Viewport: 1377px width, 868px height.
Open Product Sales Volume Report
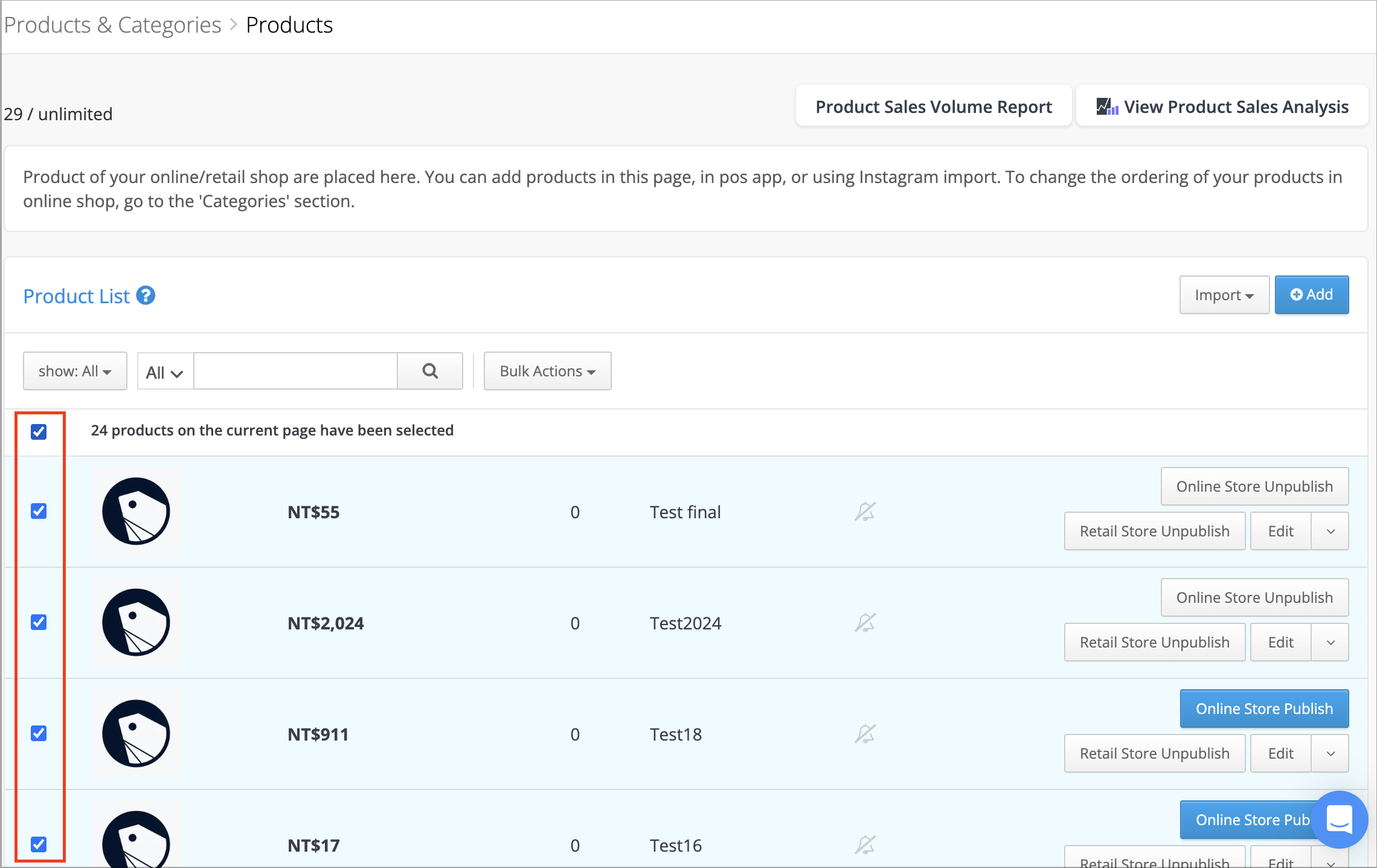[x=934, y=106]
